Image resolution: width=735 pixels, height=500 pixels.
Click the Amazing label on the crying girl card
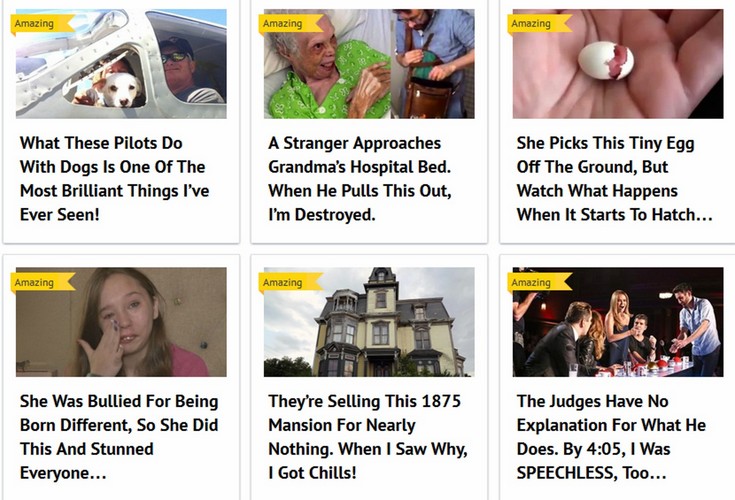pyautogui.click(x=42, y=283)
